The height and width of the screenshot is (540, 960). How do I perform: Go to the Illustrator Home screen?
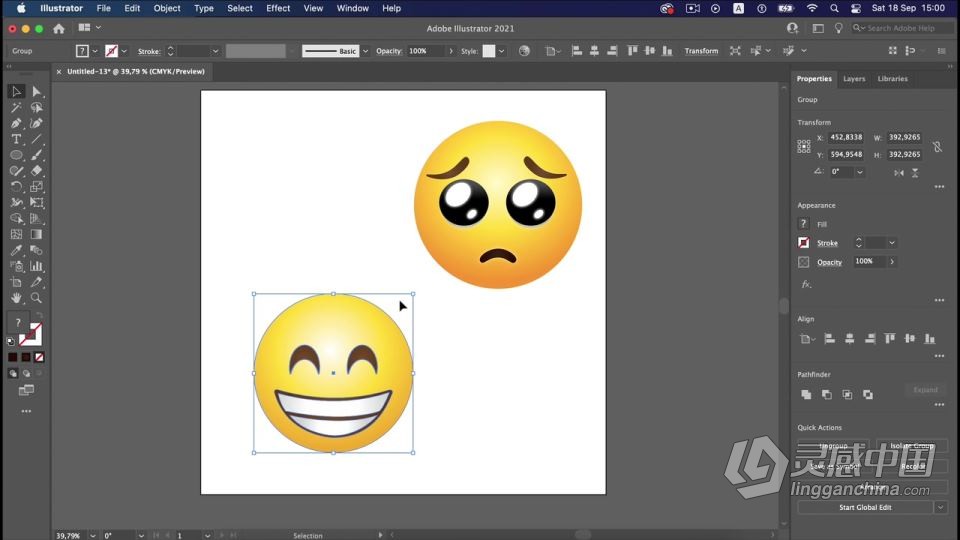(x=59, y=28)
